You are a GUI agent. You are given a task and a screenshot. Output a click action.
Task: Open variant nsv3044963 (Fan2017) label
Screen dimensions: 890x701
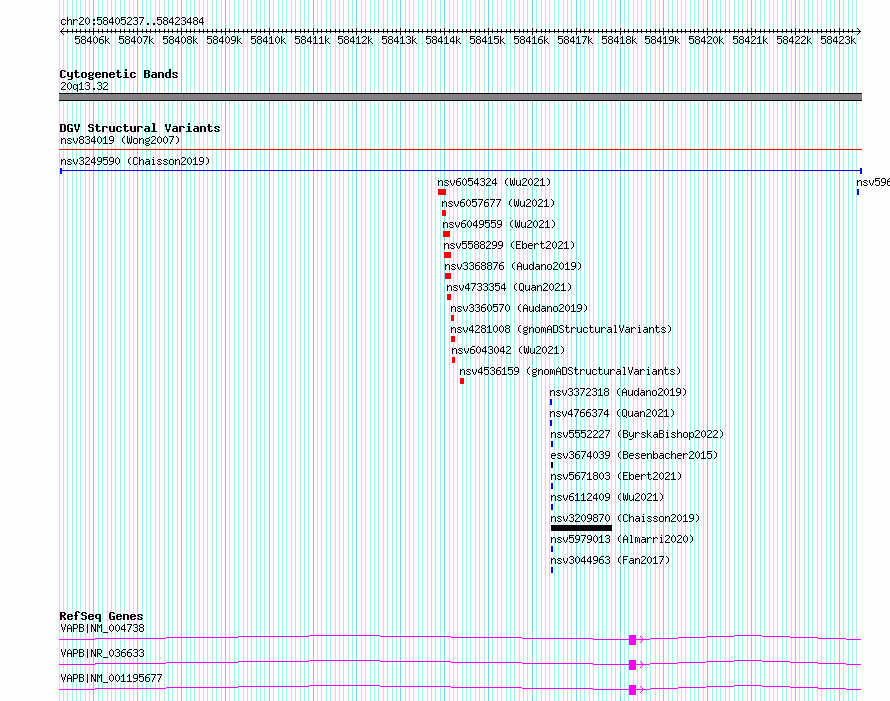click(610, 560)
